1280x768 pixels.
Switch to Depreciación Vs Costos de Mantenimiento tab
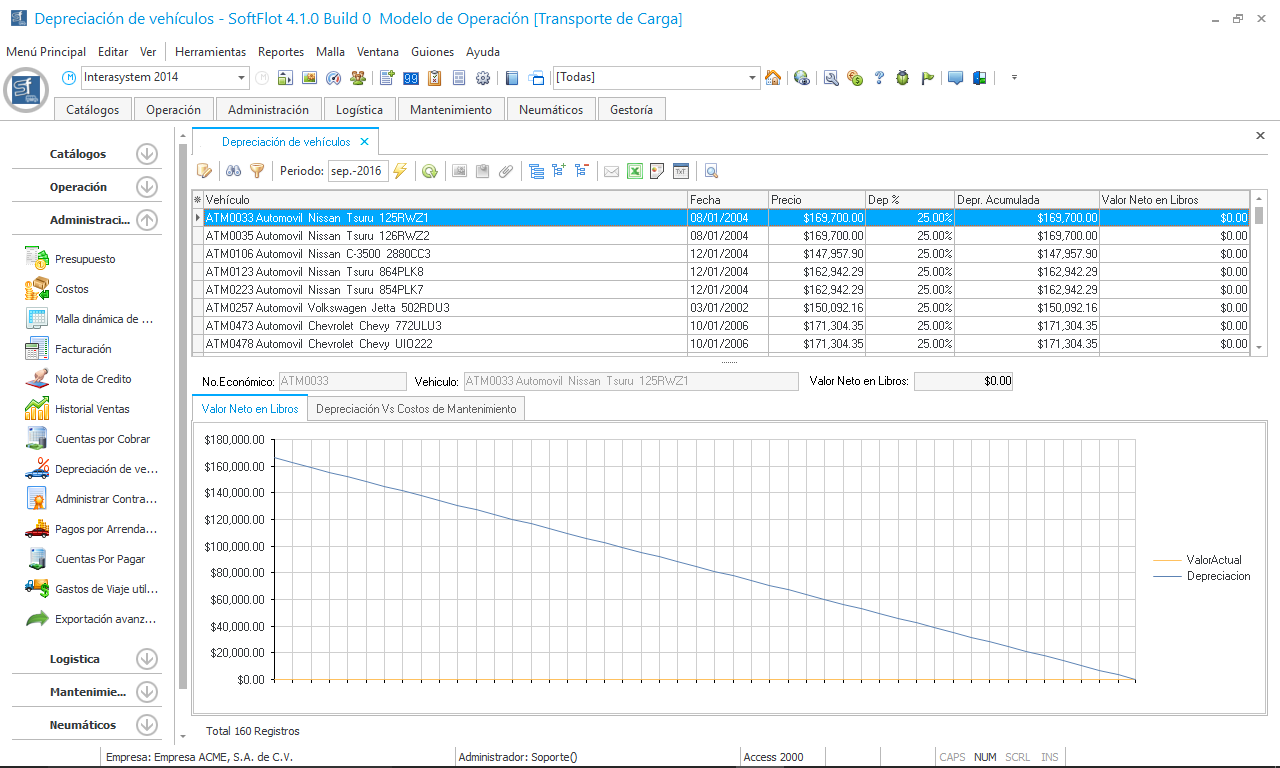tap(416, 409)
